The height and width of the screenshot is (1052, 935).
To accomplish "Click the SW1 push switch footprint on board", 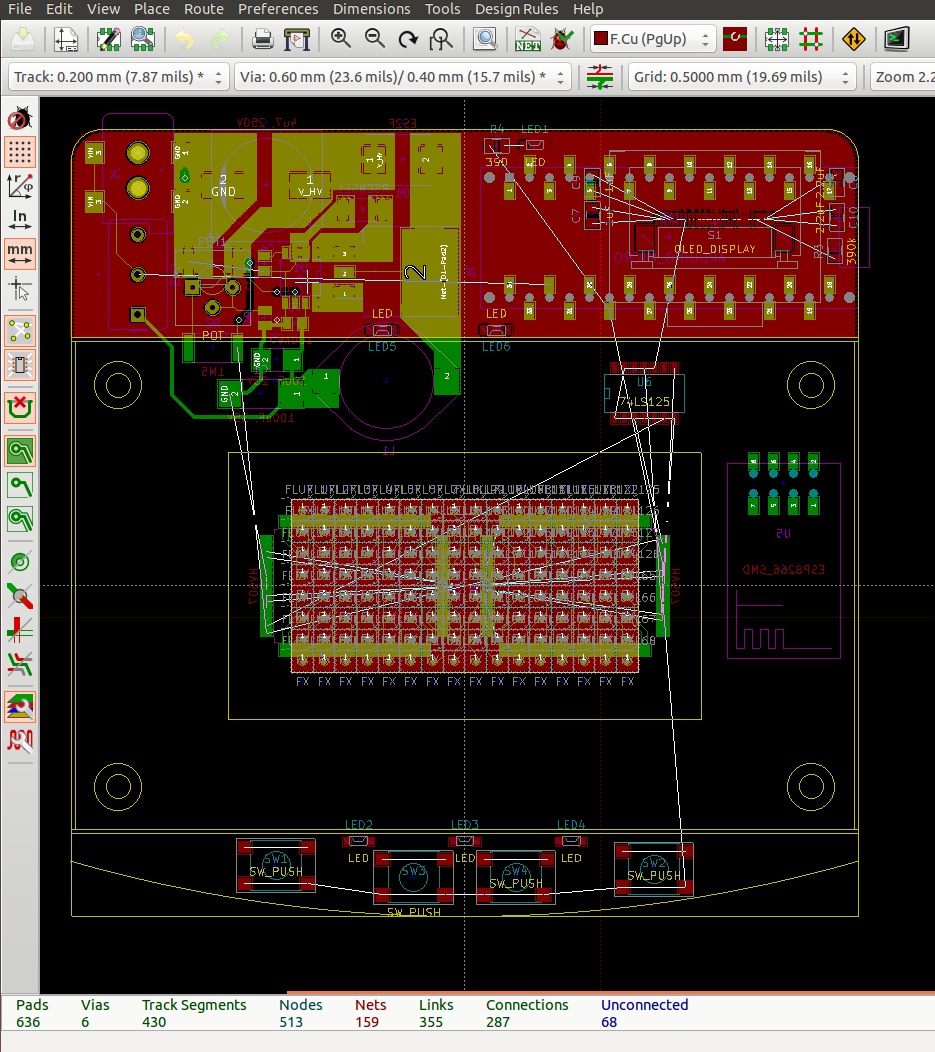I will tap(276, 865).
